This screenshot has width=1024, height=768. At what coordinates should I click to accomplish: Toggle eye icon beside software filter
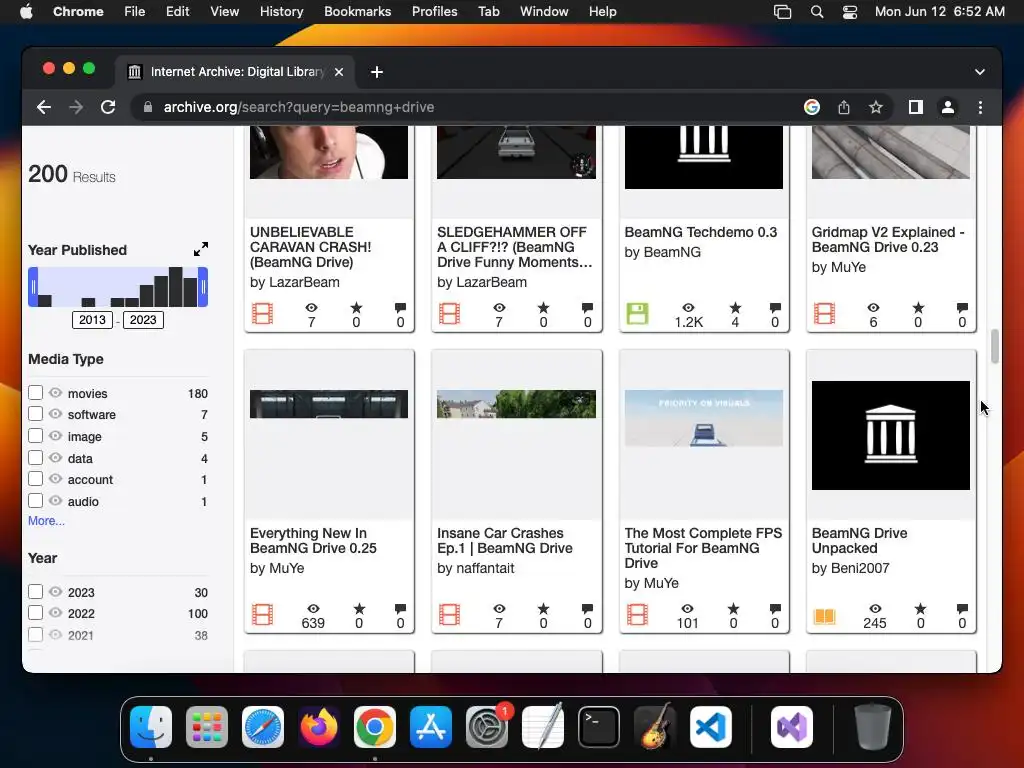tap(56, 414)
